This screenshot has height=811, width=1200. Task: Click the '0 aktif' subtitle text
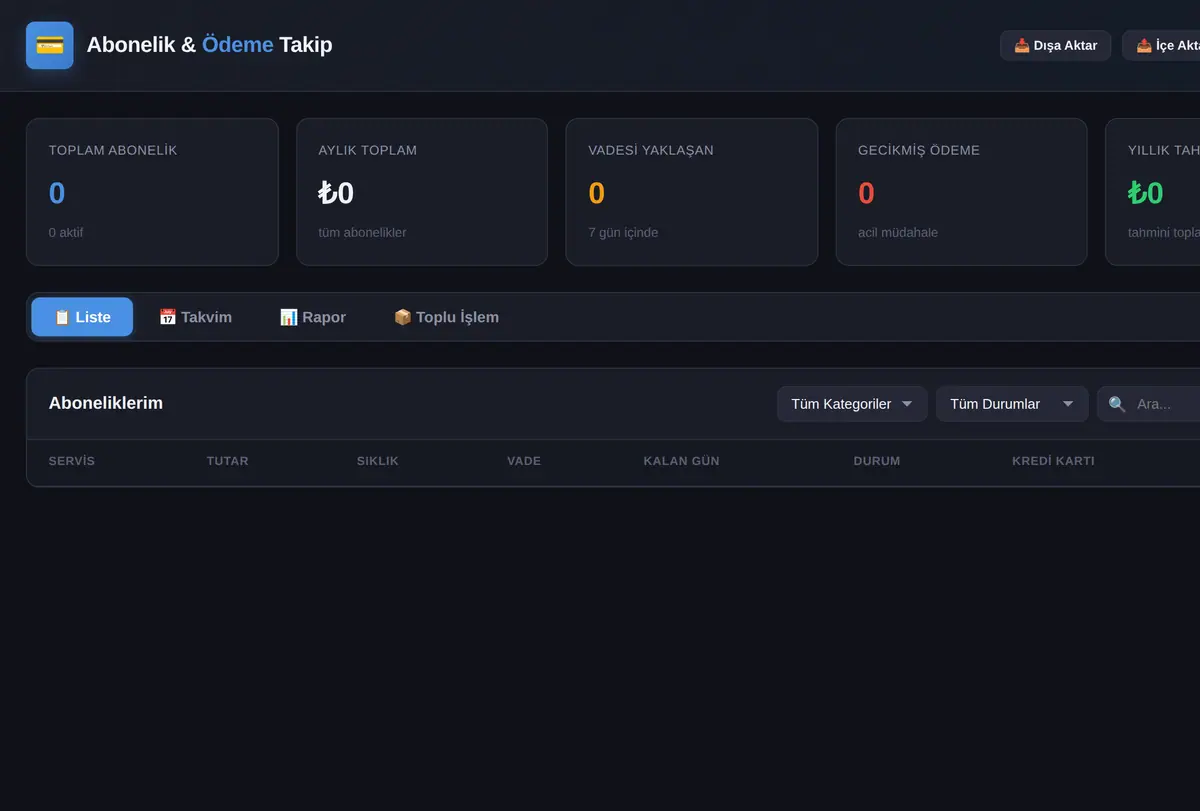click(66, 232)
